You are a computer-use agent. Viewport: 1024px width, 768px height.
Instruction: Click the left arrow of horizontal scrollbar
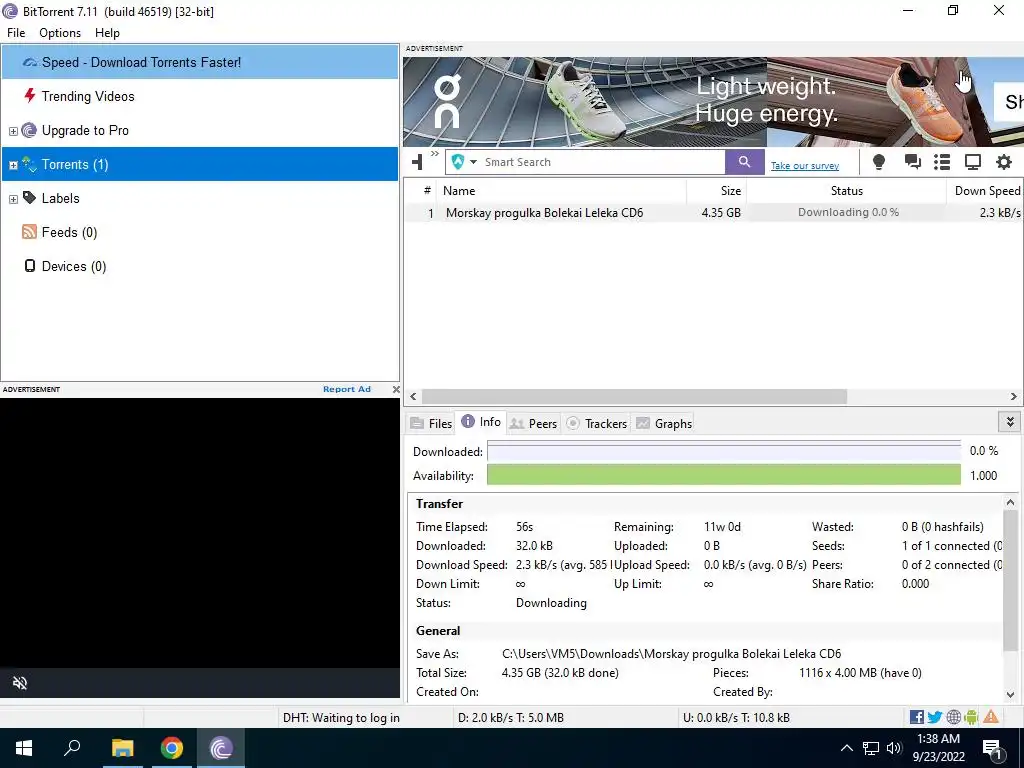[x=413, y=396]
